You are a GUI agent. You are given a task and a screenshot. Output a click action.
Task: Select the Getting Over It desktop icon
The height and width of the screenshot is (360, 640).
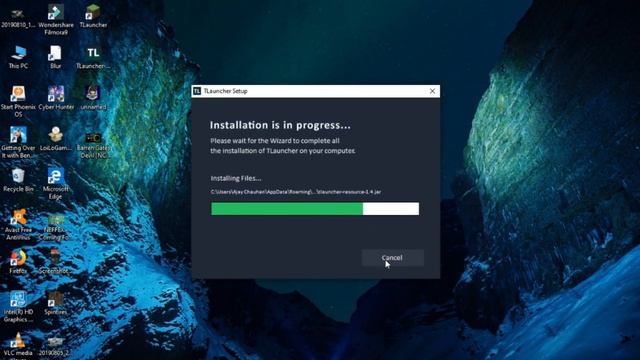click(x=18, y=142)
